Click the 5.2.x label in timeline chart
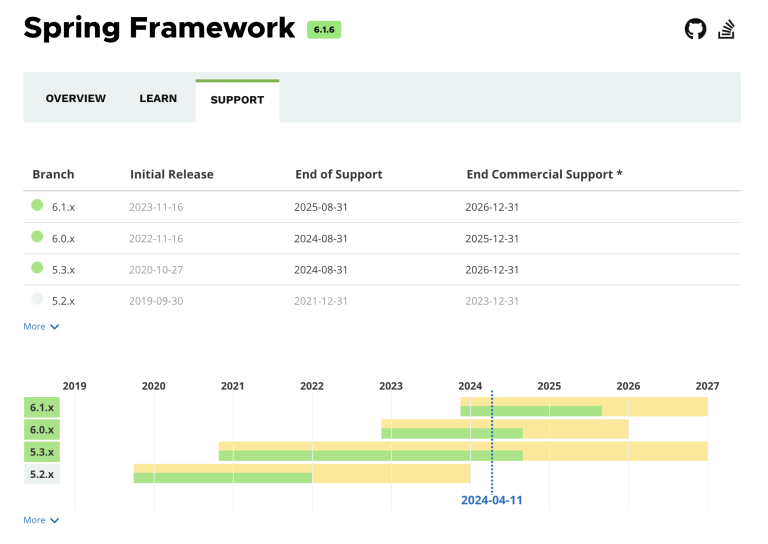The width and height of the screenshot is (768, 544). pyautogui.click(x=42, y=474)
